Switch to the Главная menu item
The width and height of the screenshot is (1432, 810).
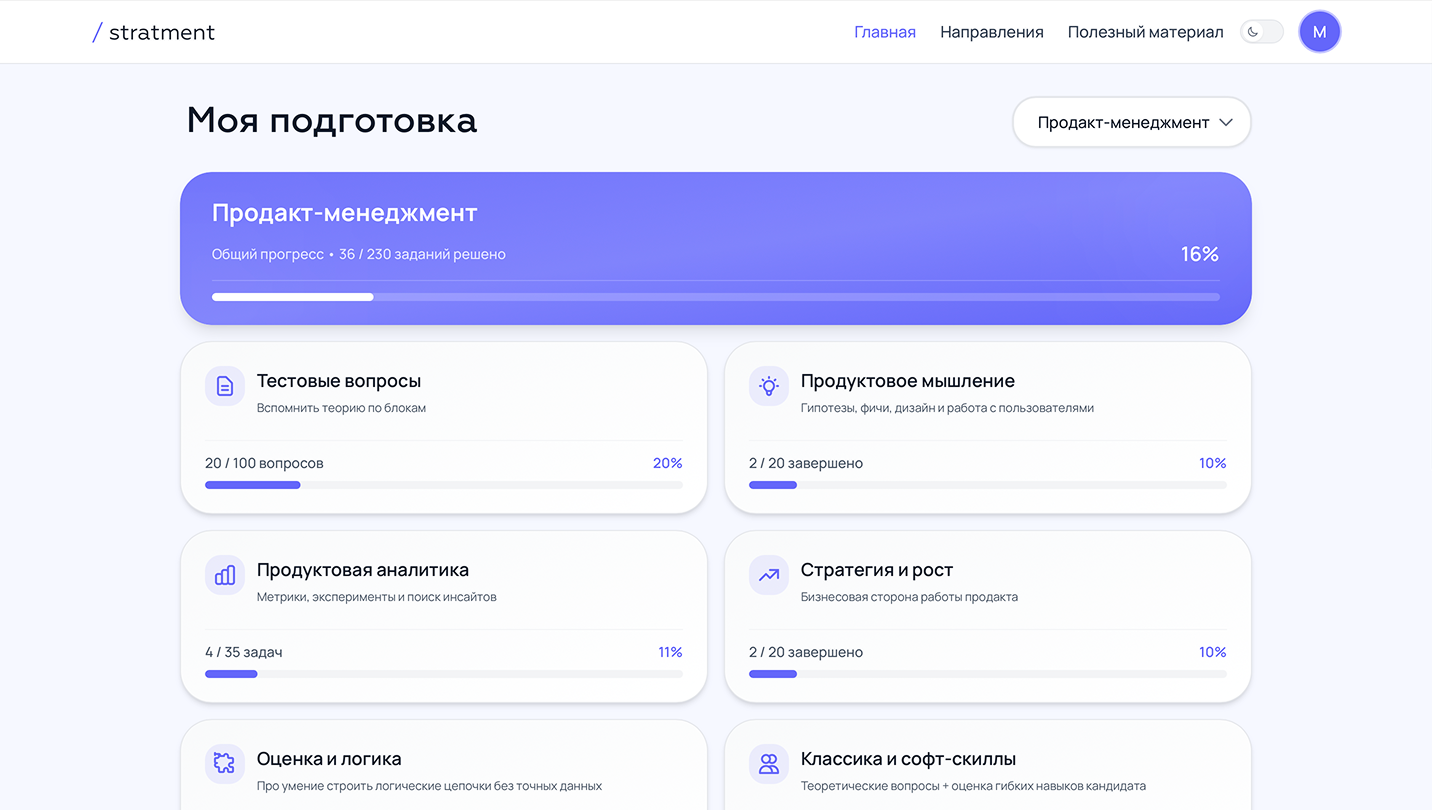click(884, 31)
